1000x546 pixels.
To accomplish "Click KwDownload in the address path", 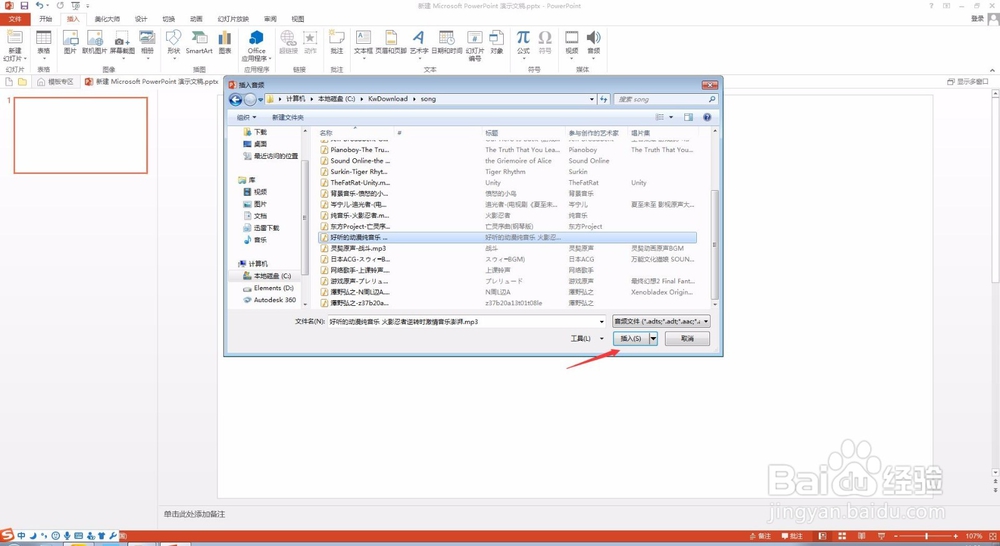I will [x=388, y=99].
